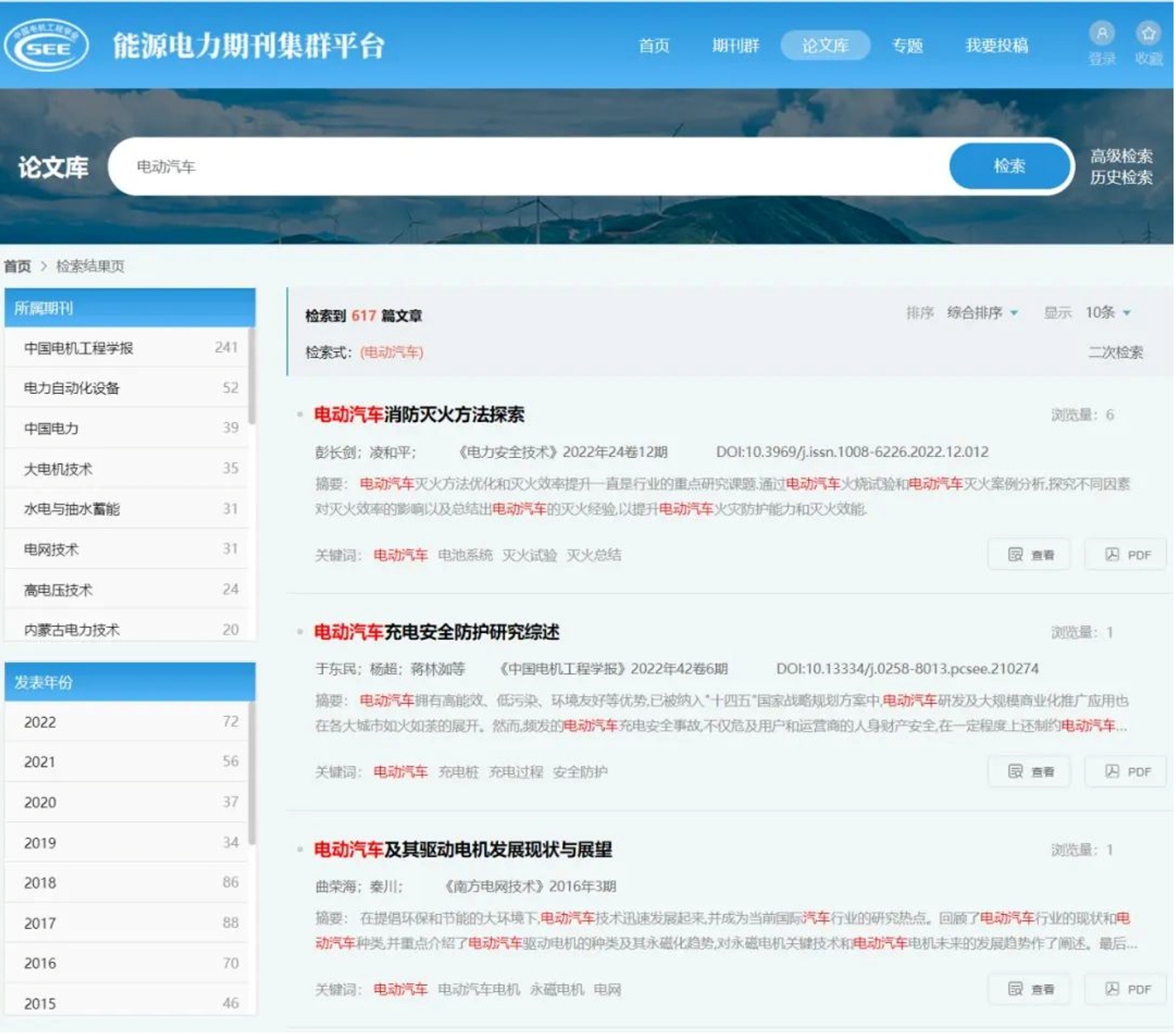Filter results by year 2022
The height and width of the screenshot is (1034, 1176).
click(x=40, y=723)
